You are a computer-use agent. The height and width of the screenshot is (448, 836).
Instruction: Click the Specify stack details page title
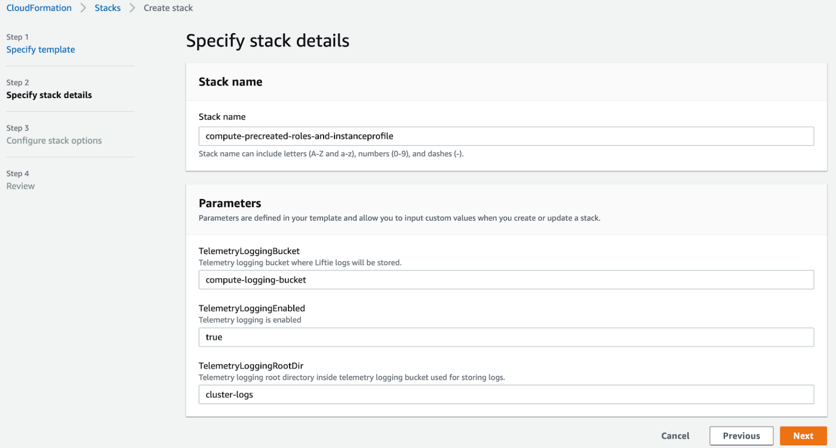[268, 41]
